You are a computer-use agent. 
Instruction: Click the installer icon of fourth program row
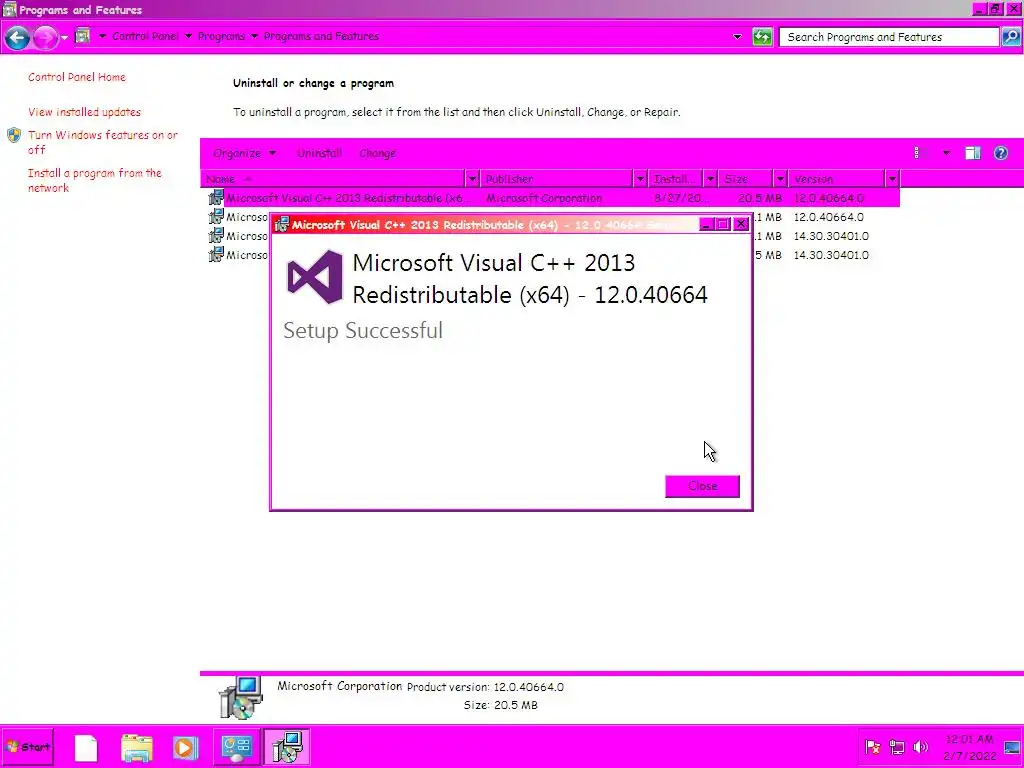(216, 254)
